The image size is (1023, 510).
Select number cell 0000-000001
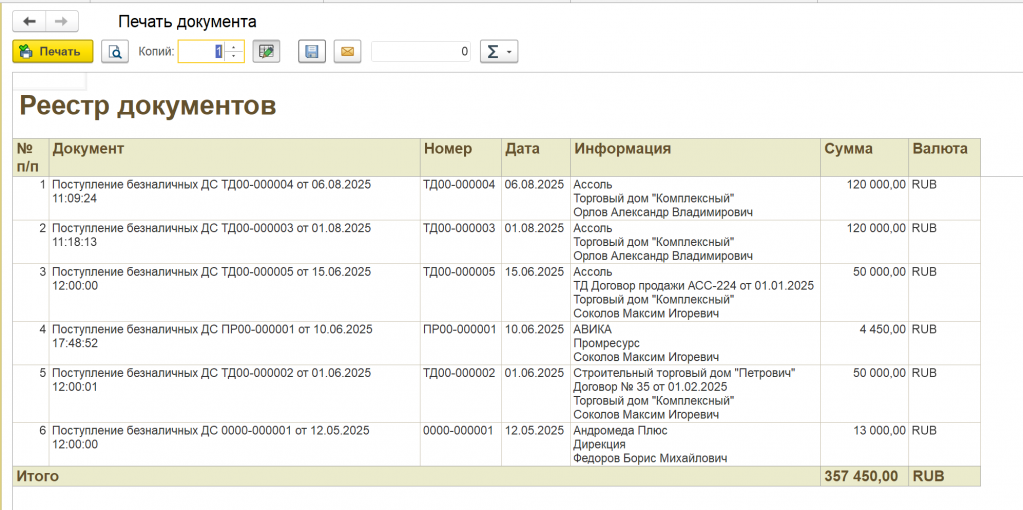pos(461,444)
